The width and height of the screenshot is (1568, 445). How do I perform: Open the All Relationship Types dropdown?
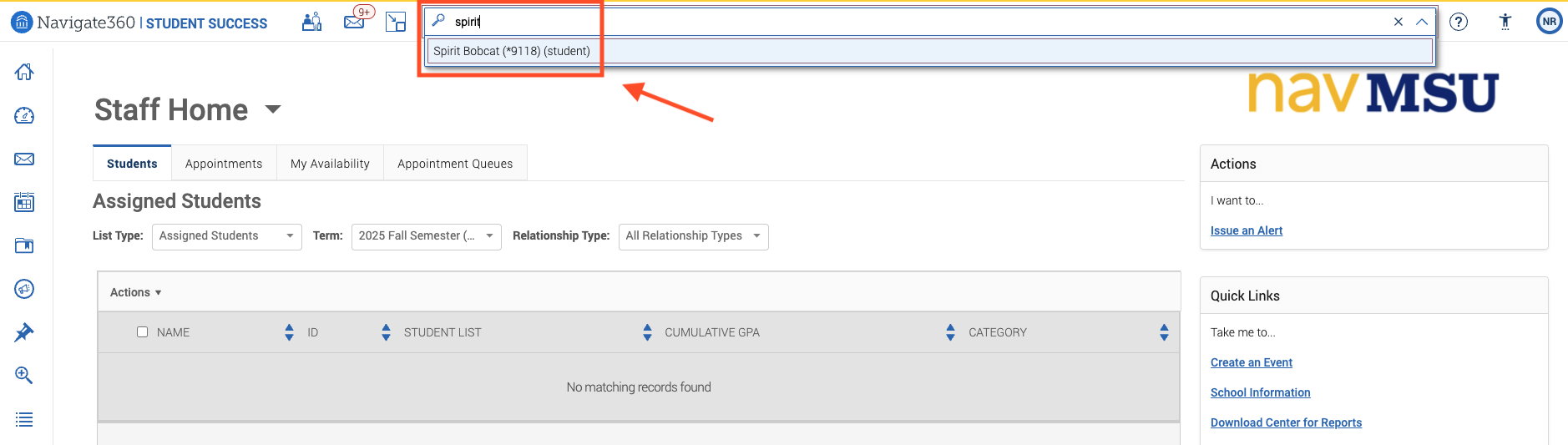tap(694, 236)
